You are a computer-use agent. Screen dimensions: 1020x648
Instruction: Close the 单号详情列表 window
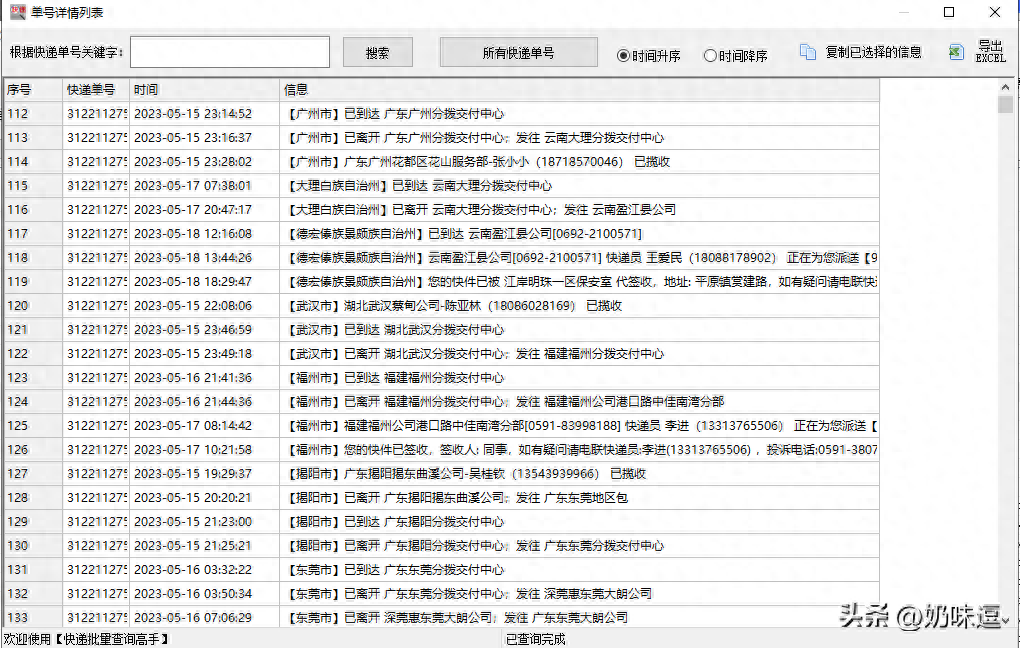click(x=995, y=12)
